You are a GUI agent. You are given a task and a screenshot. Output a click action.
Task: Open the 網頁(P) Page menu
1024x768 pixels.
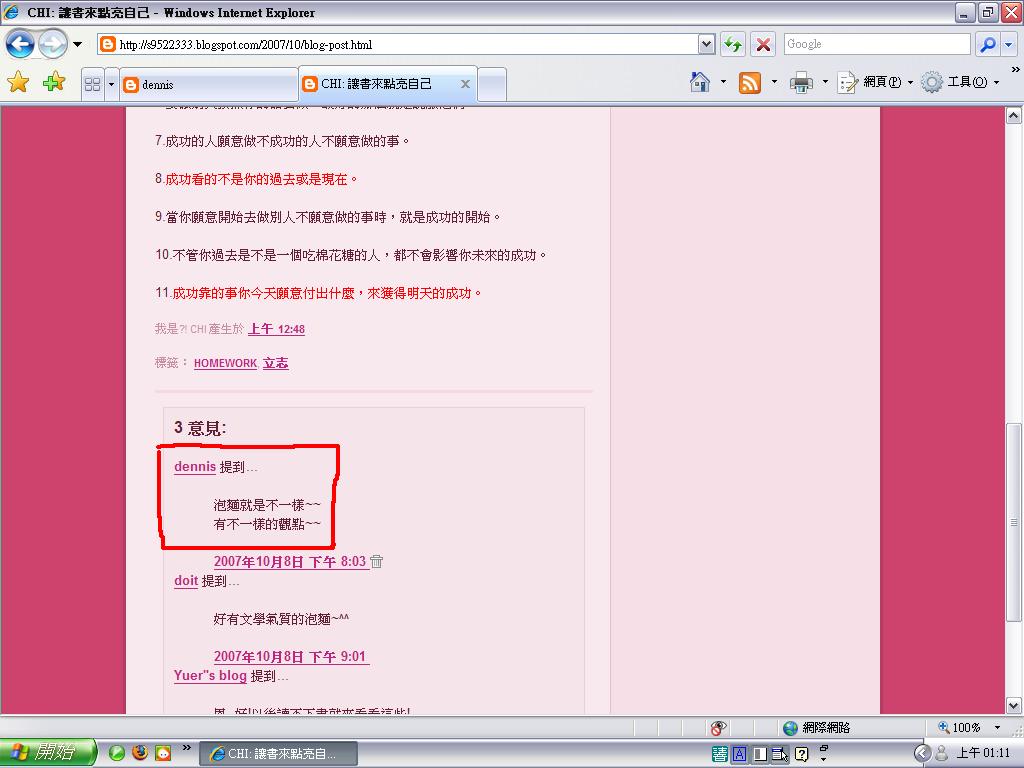(875, 82)
